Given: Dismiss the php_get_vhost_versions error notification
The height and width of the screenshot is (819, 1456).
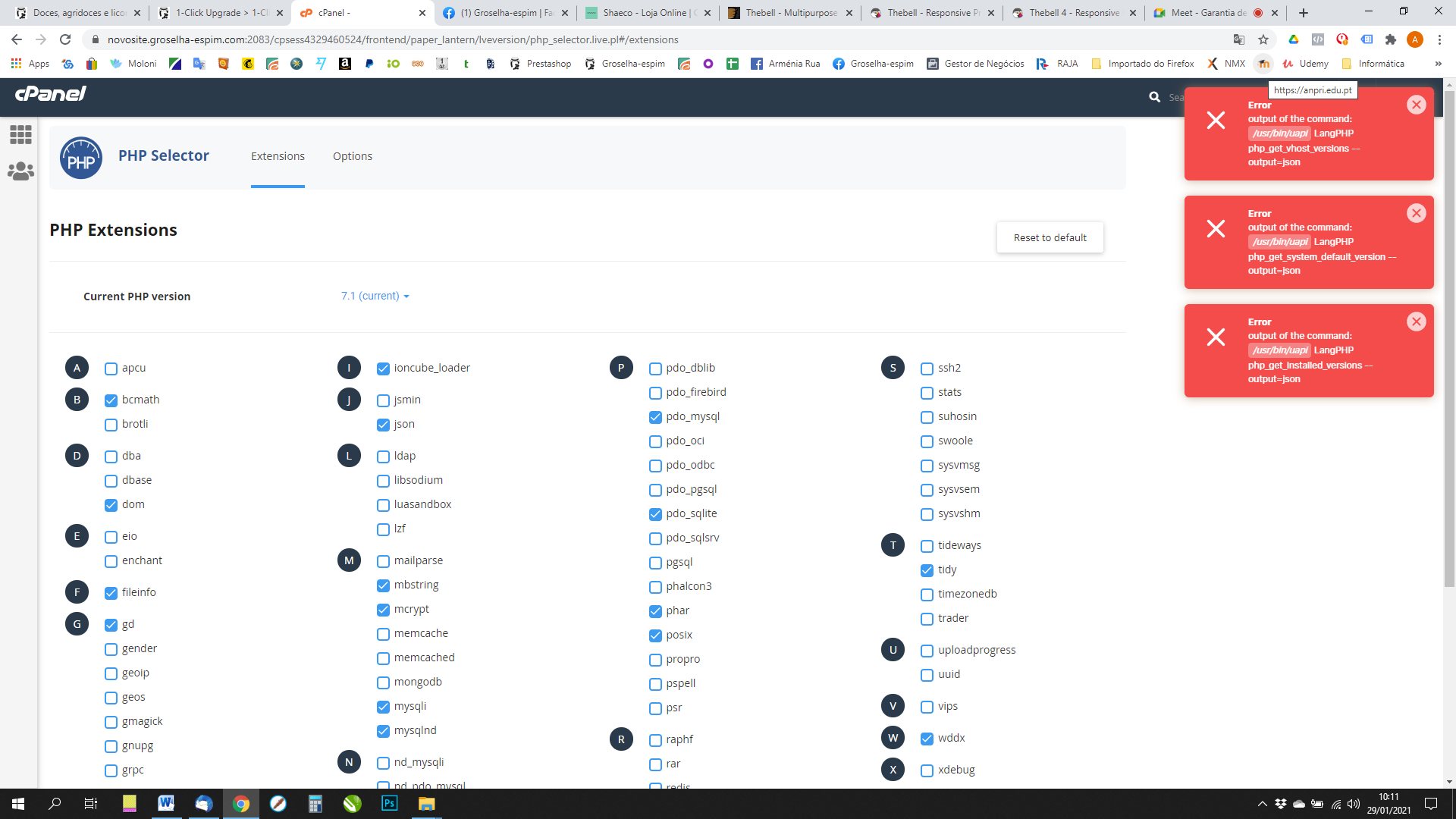Looking at the screenshot, I should click(x=1416, y=105).
